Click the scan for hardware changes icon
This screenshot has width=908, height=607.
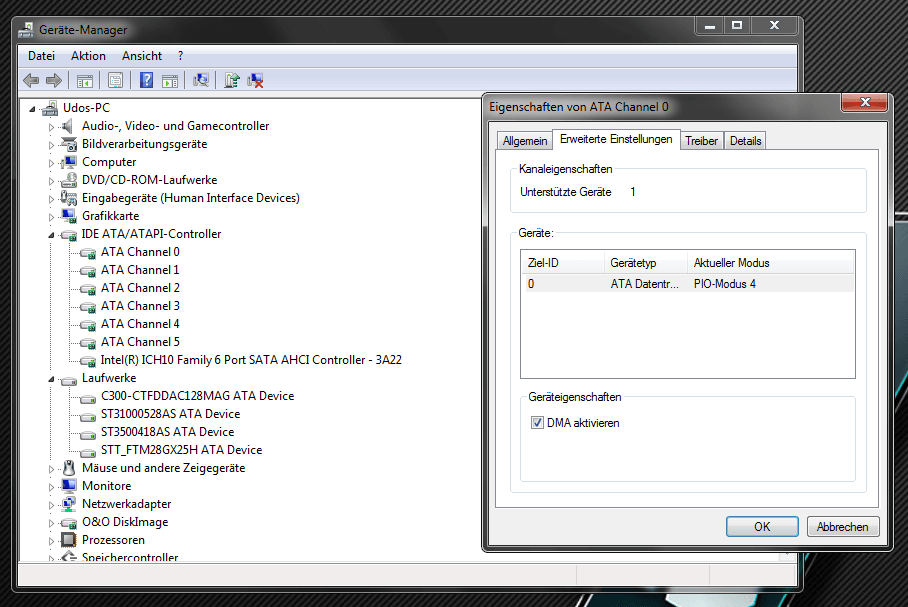(201, 80)
